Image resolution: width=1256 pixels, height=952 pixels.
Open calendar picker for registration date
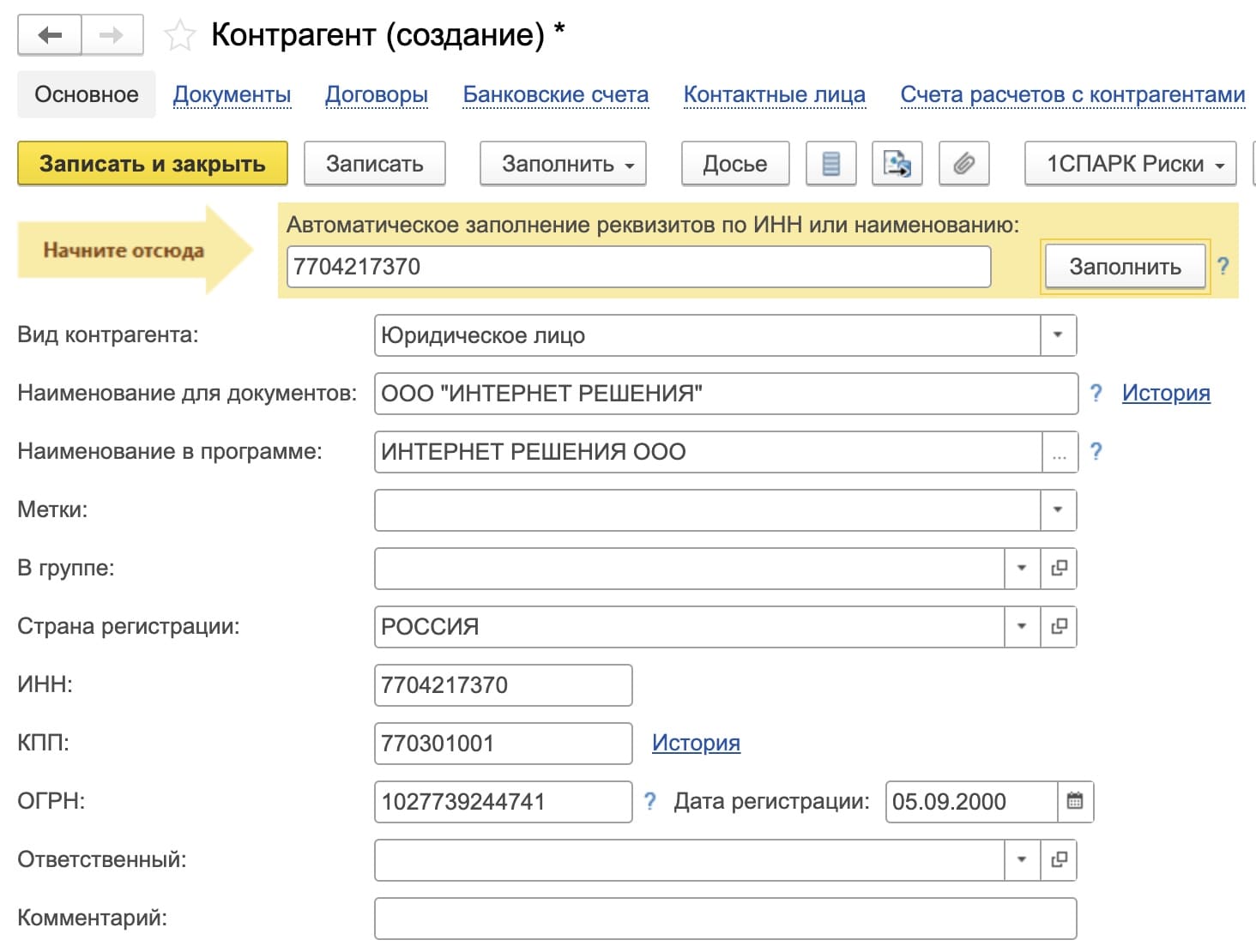coord(1074,801)
